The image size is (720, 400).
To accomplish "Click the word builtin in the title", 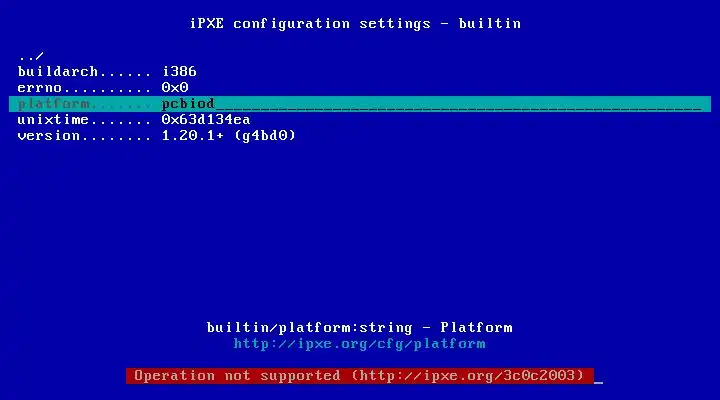I will pos(490,23).
